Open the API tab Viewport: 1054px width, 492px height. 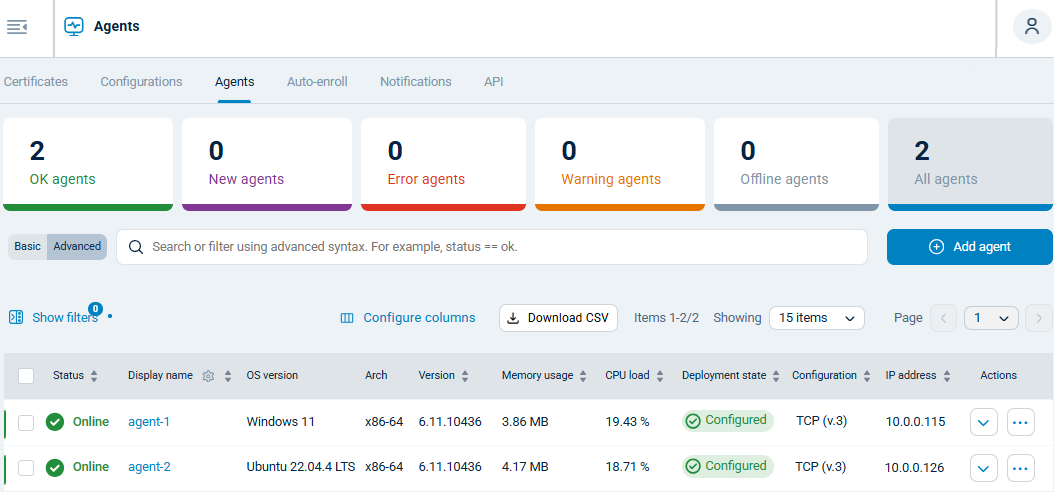point(493,82)
